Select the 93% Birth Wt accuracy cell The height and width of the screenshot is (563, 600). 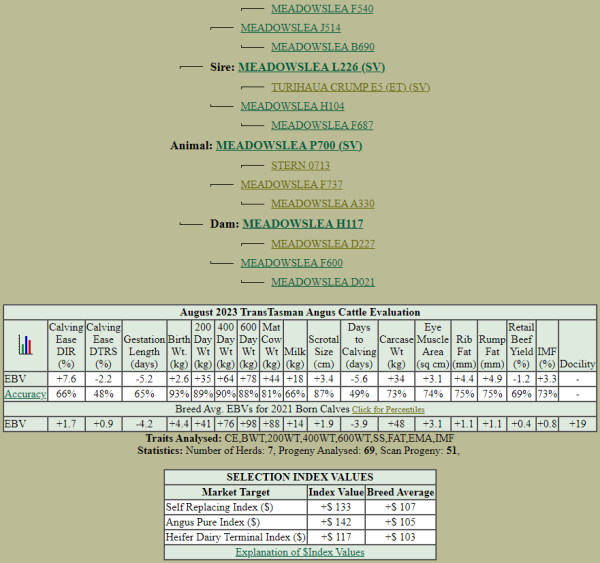[179, 394]
